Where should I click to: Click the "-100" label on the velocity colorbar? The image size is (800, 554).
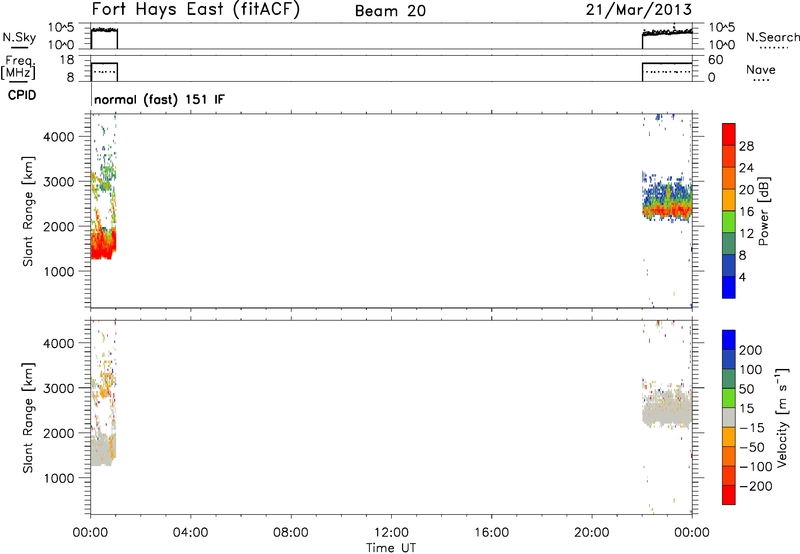click(756, 467)
